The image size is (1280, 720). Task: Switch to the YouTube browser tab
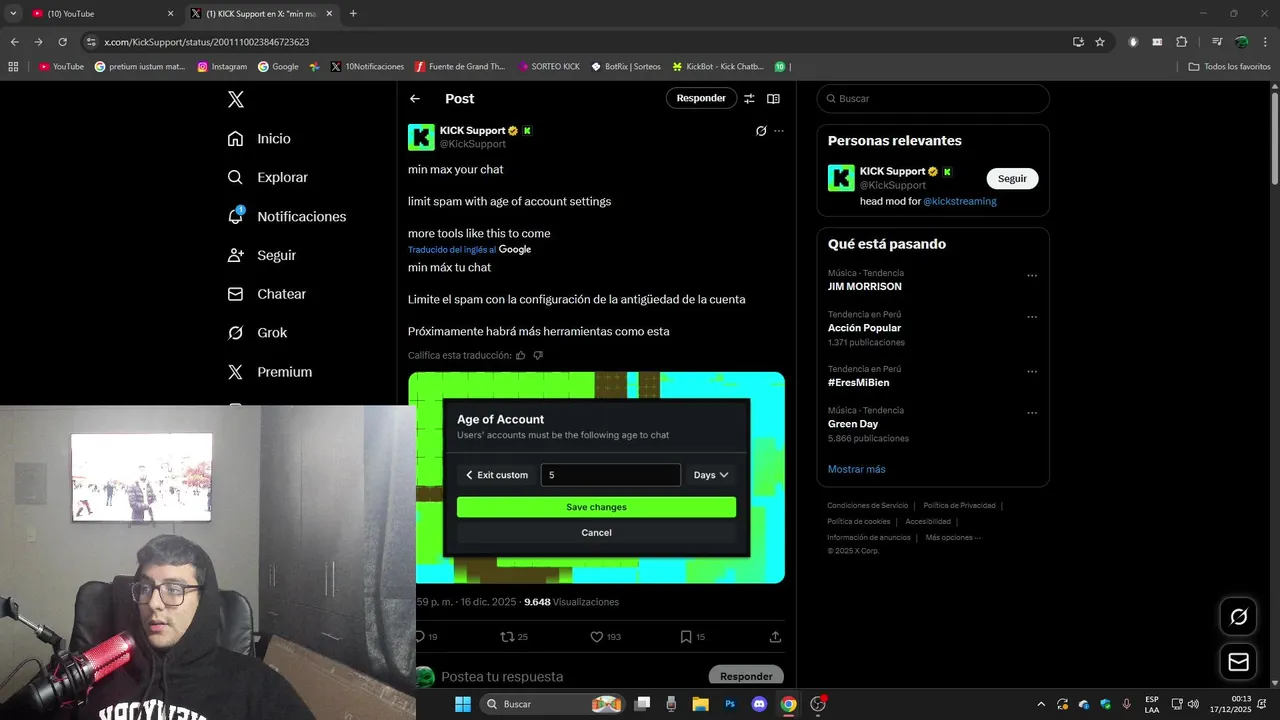pyautogui.click(x=100, y=14)
